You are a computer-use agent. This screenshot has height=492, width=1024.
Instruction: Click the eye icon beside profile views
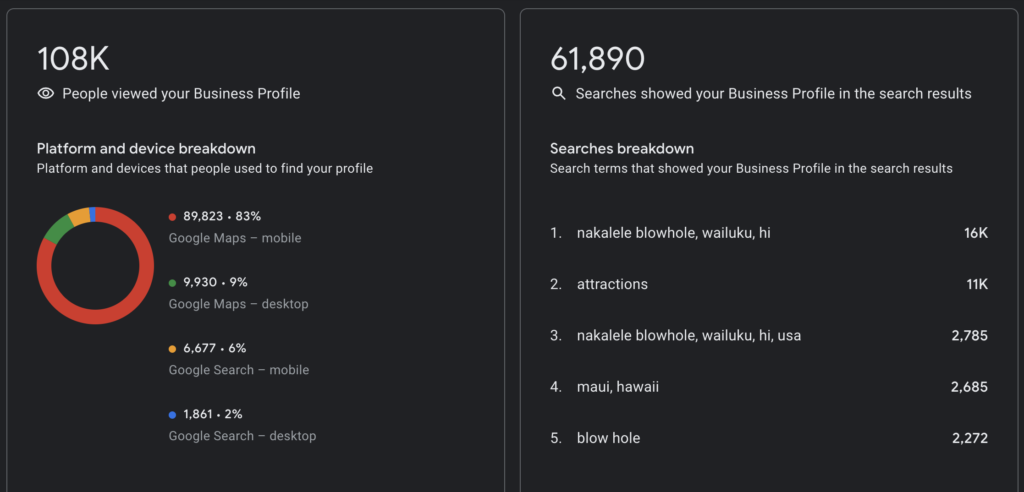tap(46, 93)
